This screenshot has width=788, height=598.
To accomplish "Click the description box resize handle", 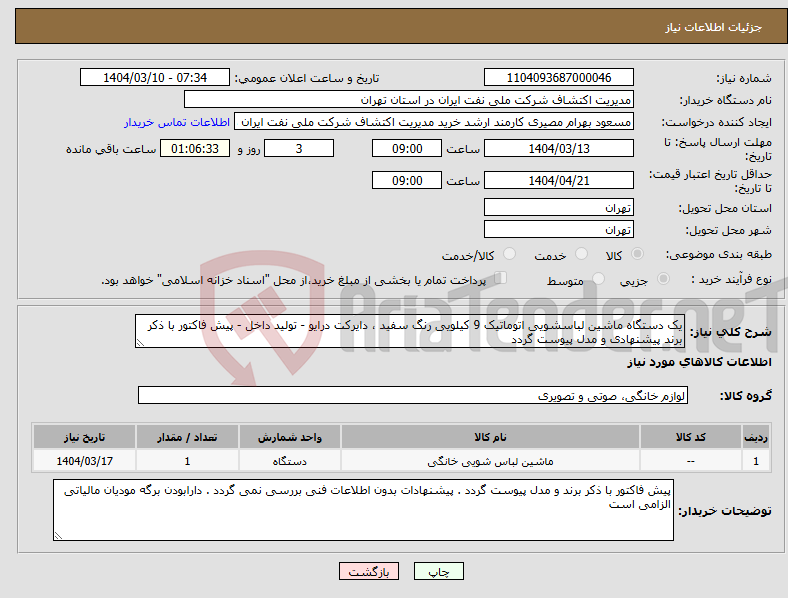I will pos(140,343).
